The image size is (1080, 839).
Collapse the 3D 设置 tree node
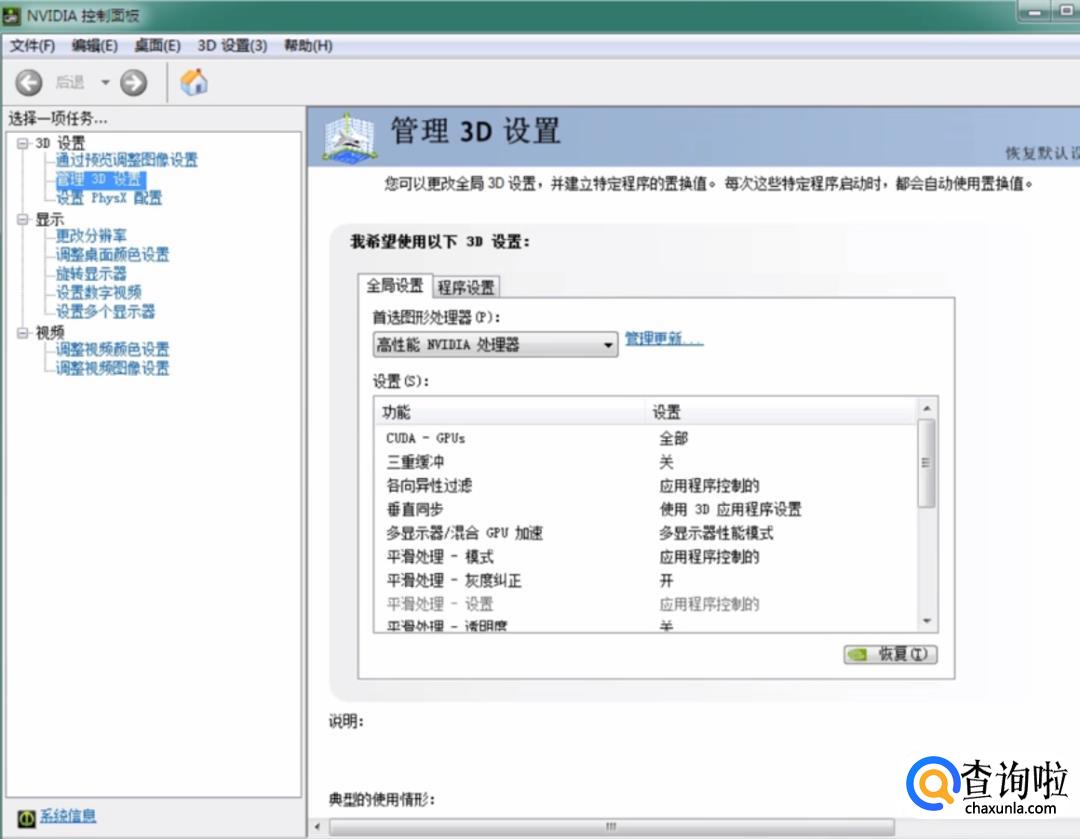pyautogui.click(x=23, y=143)
